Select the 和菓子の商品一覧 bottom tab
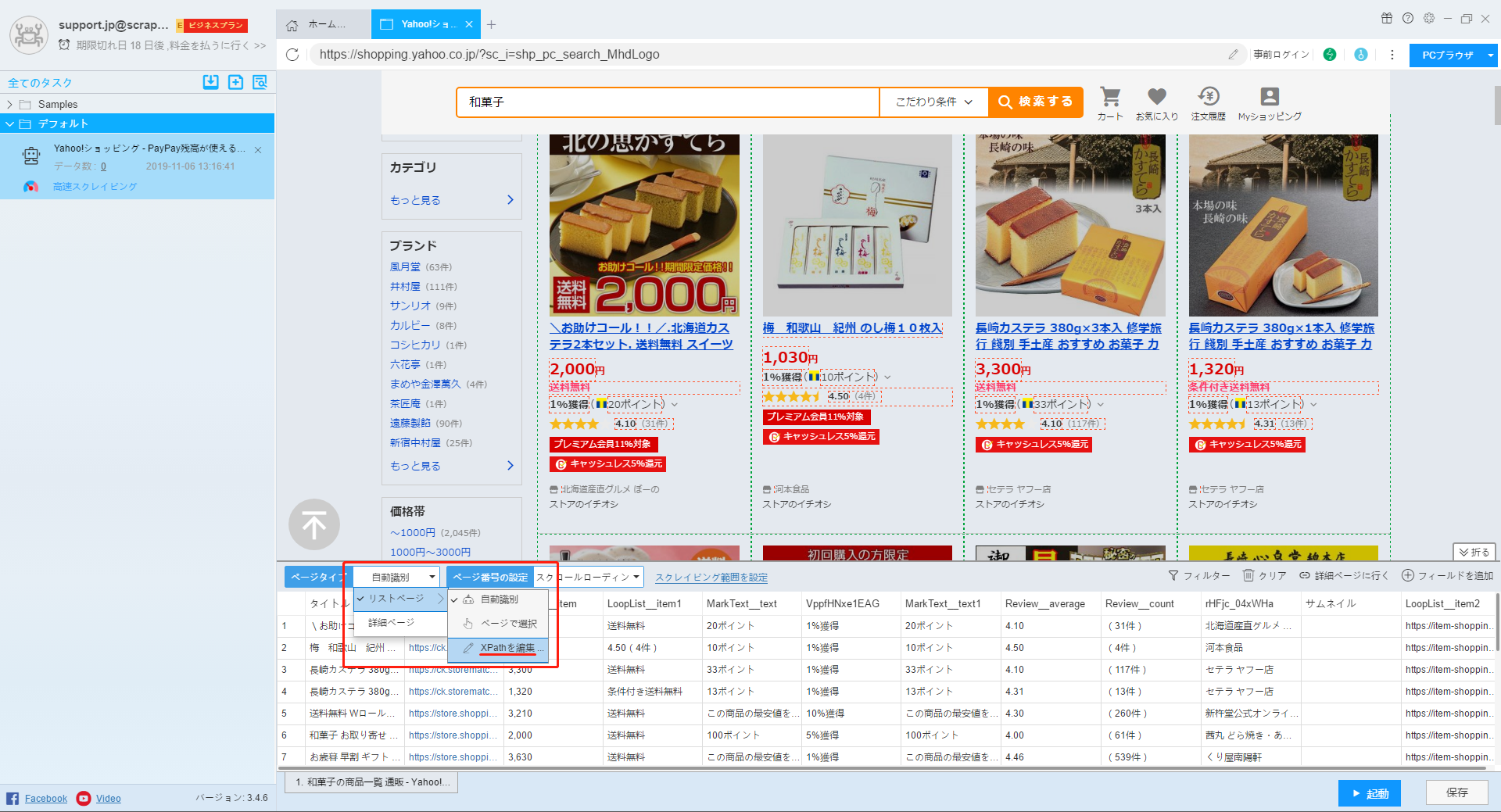 point(371,782)
